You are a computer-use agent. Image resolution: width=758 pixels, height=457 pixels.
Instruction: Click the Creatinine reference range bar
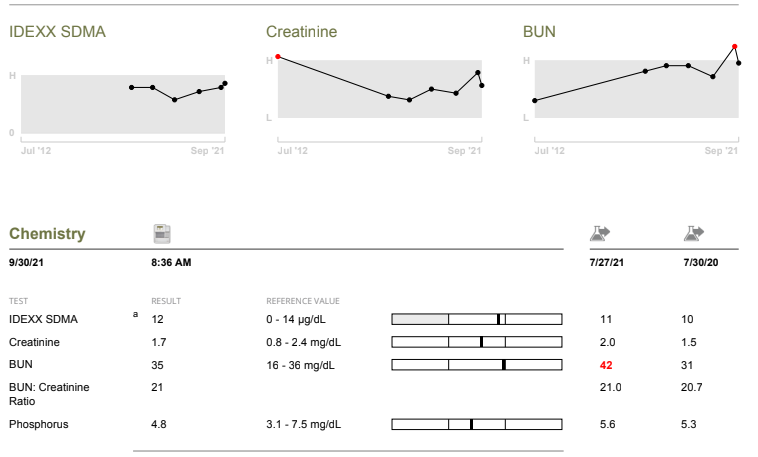click(476, 342)
